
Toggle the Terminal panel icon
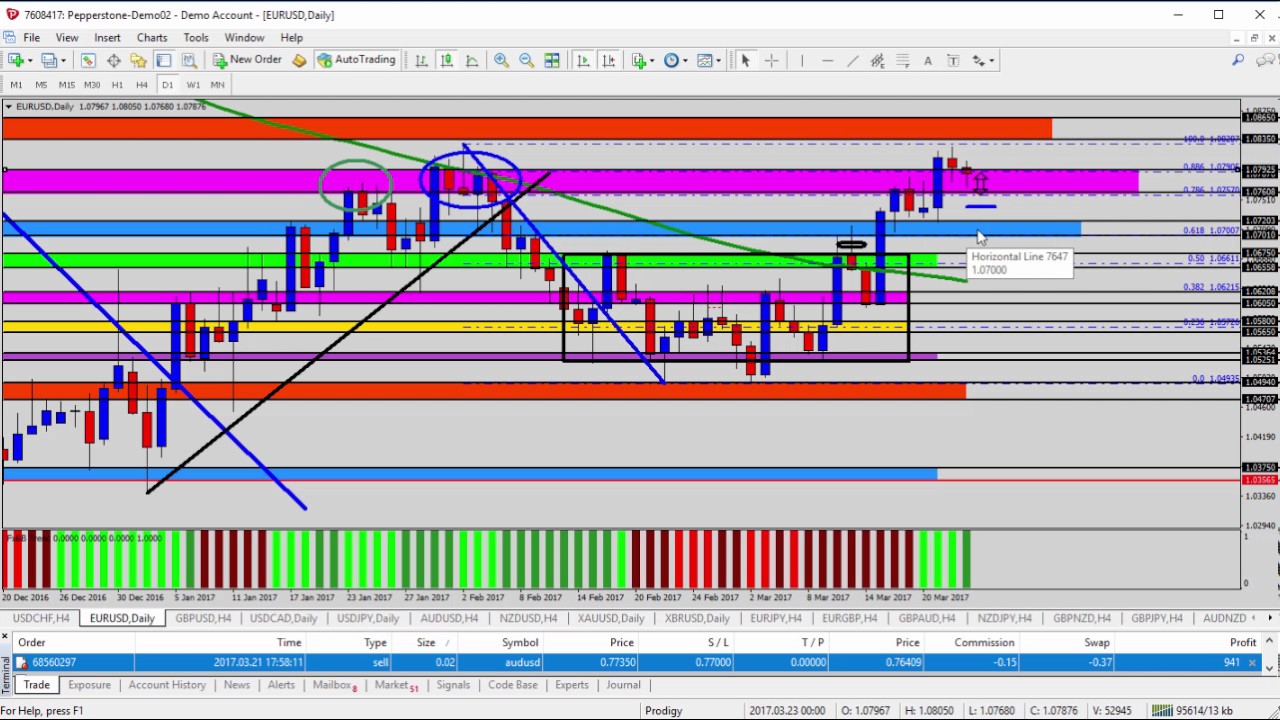pos(164,60)
